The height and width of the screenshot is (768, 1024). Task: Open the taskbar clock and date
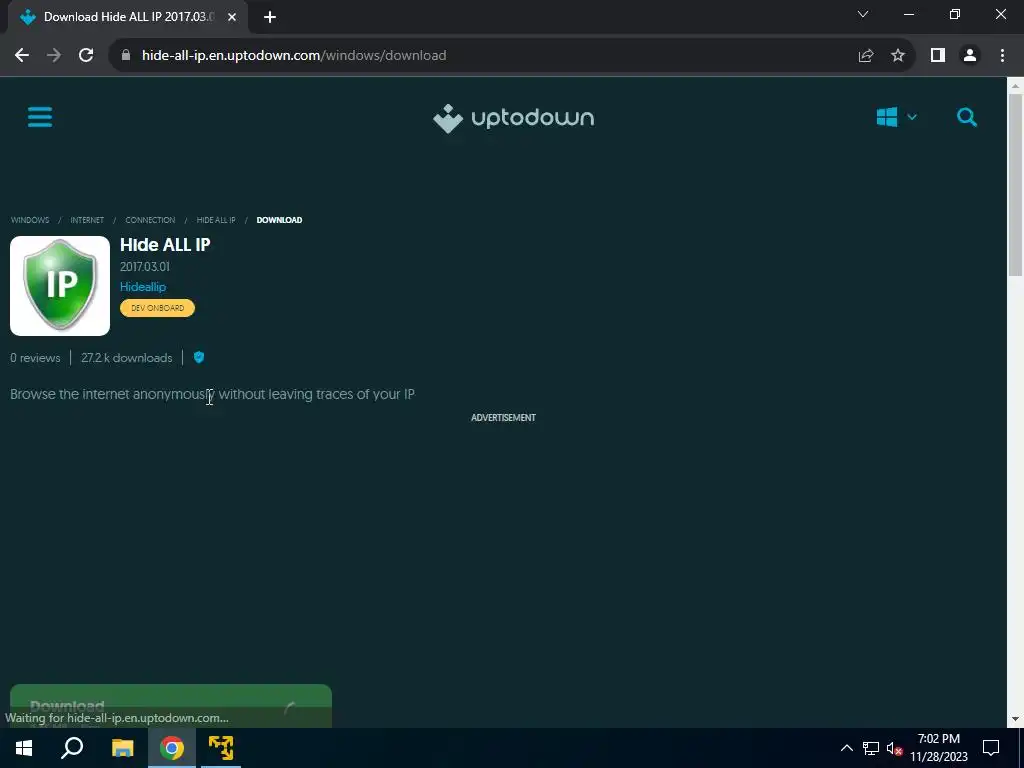938,748
